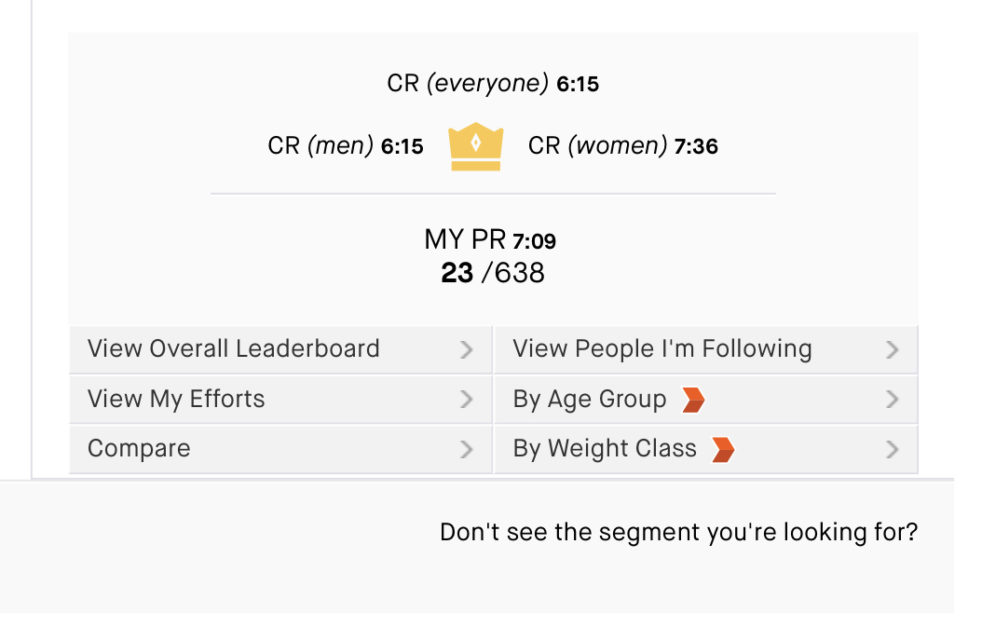
Task: Choose the Compare label
Action: [x=139, y=449]
